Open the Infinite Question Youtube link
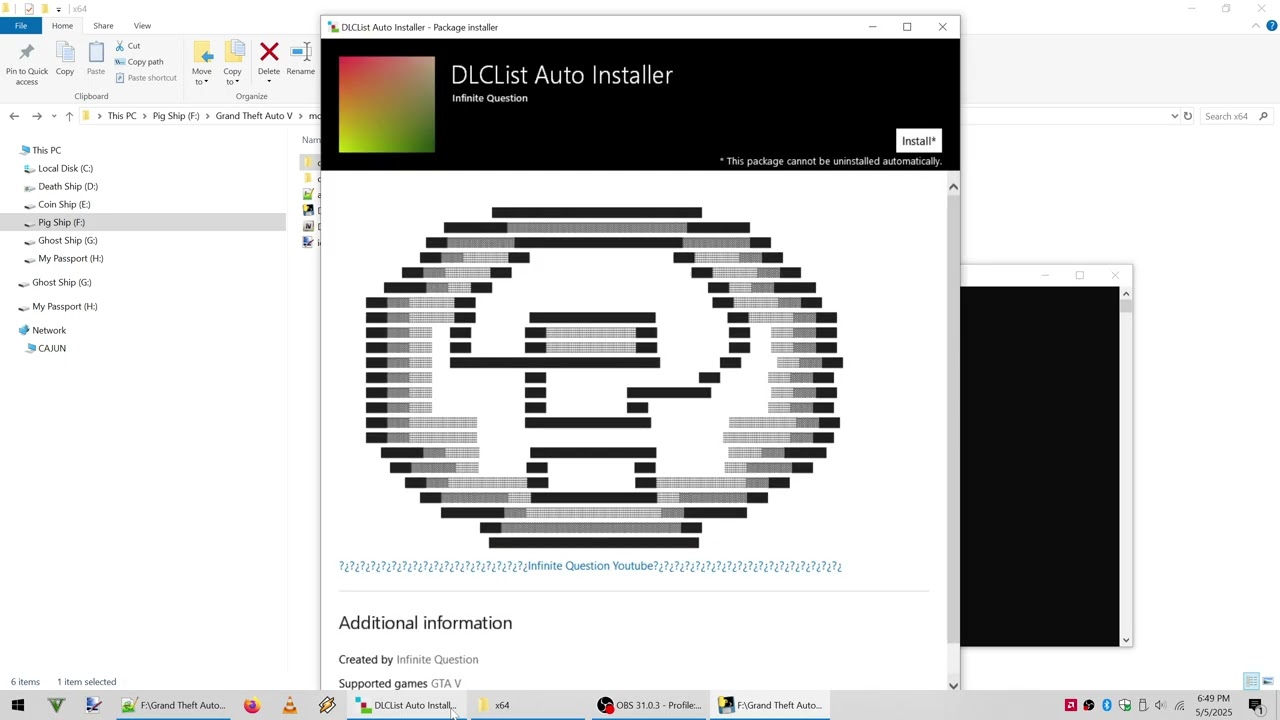Screen dimensions: 1280x720 click(x=592, y=566)
